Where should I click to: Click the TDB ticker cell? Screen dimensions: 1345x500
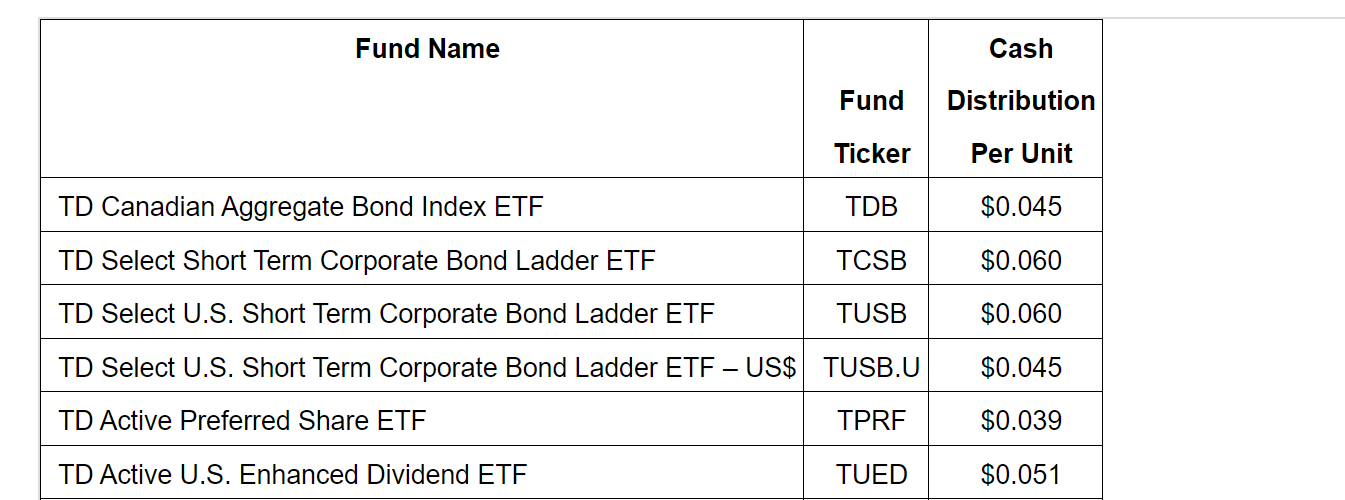click(x=871, y=207)
